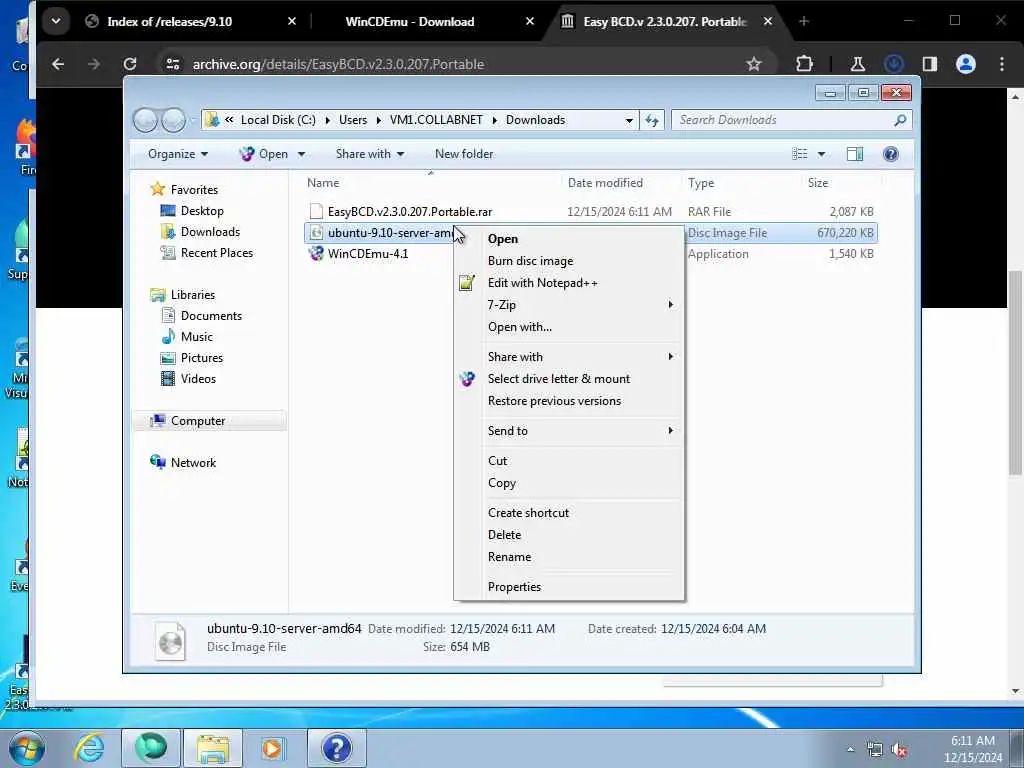
Task: Select Network in navigation pane
Action: (193, 463)
